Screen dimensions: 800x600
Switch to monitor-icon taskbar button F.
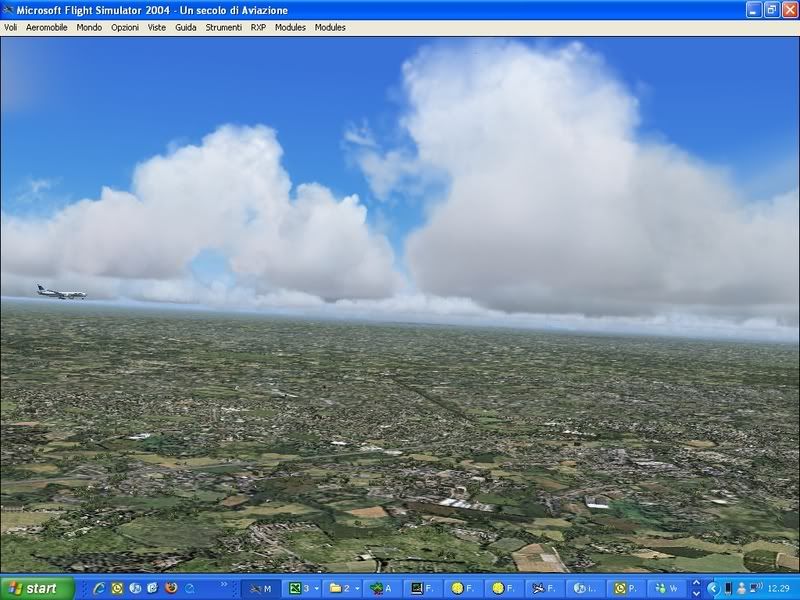pos(422,589)
